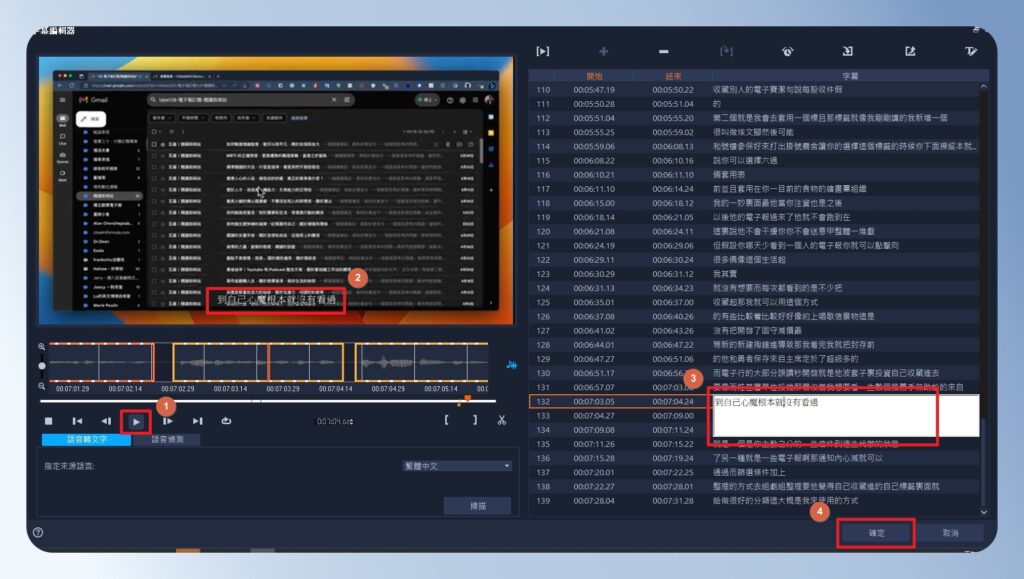Step forward one frame
The image size is (1024, 579).
(x=167, y=421)
